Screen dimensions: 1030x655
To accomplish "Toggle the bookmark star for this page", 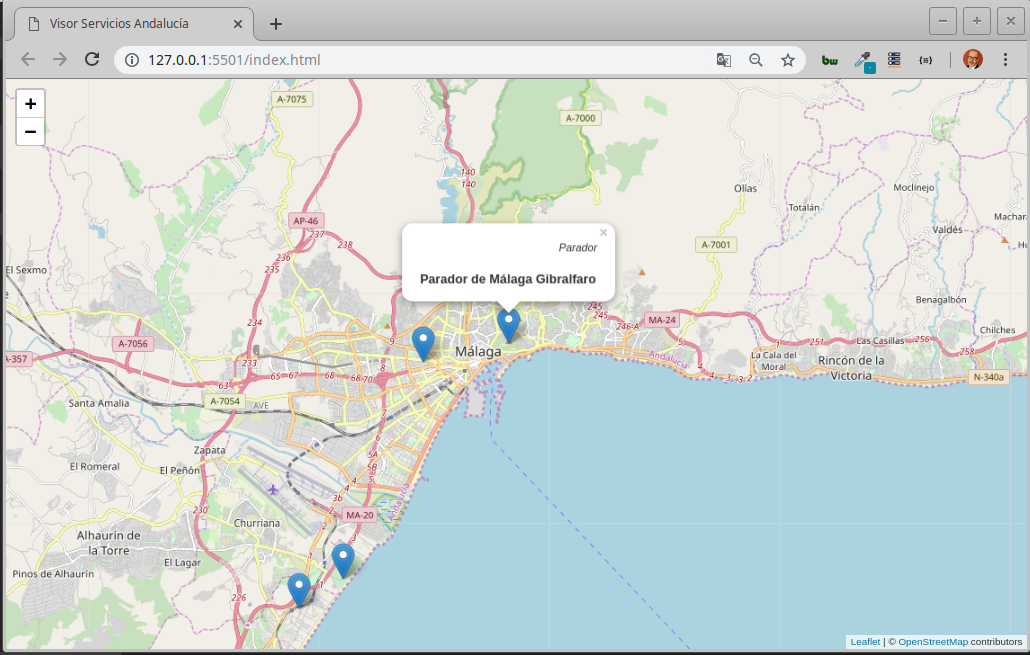I will [787, 59].
